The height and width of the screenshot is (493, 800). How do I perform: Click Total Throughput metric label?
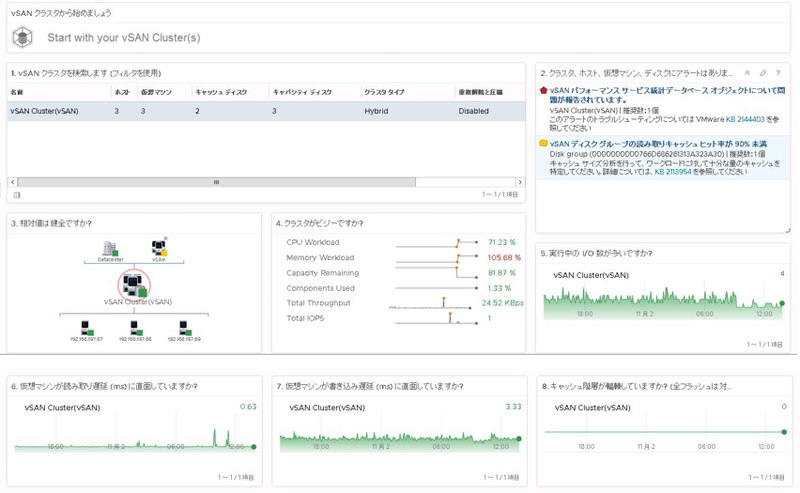point(318,303)
